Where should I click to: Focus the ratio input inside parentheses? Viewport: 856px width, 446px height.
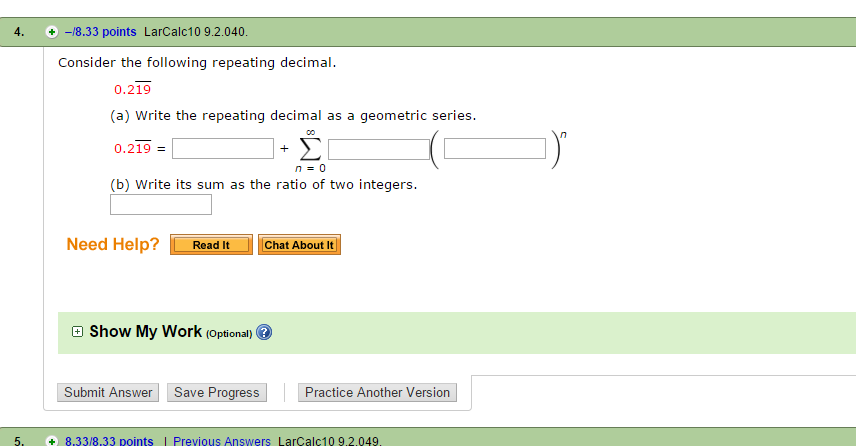(x=495, y=148)
